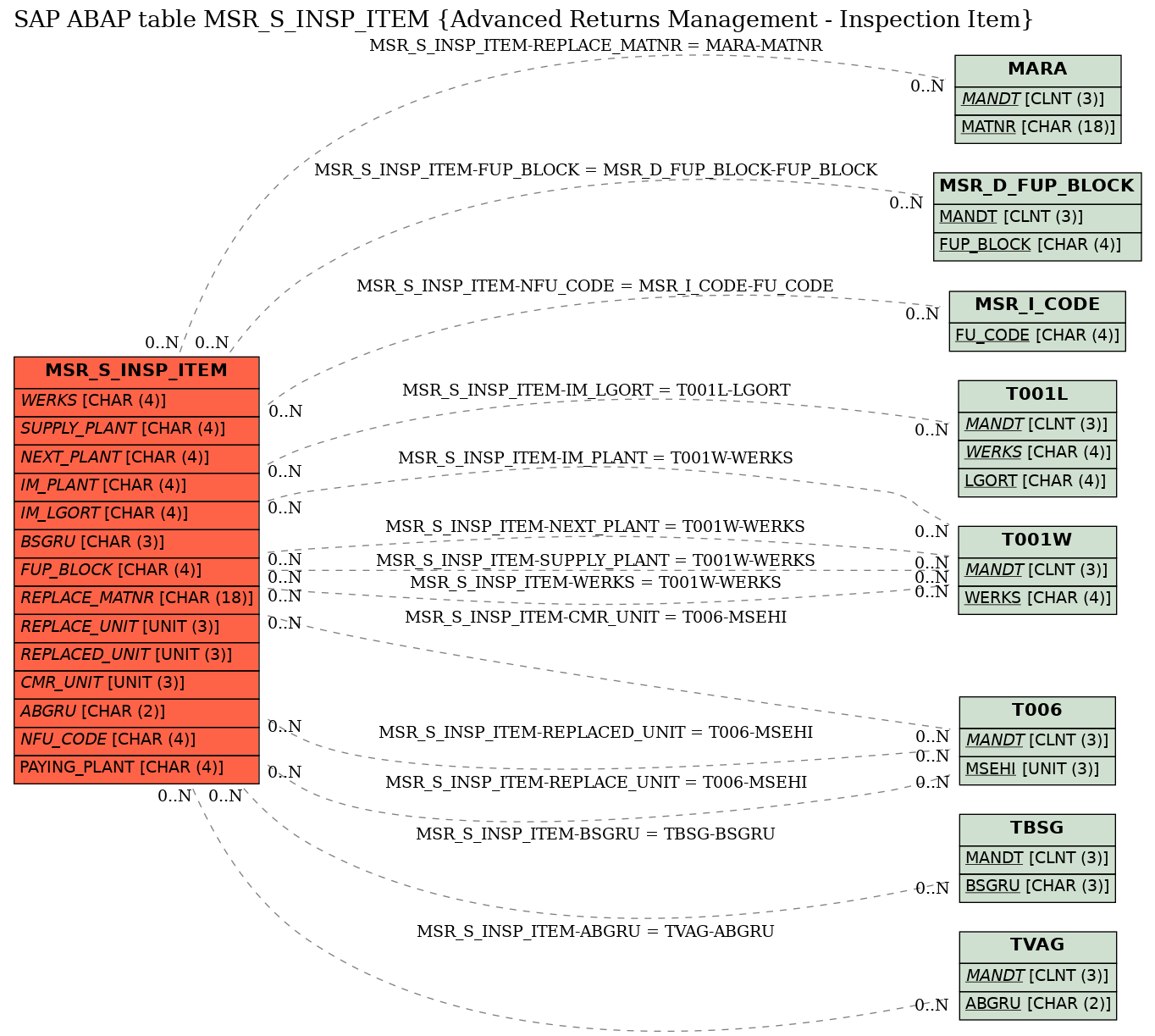The width and height of the screenshot is (1155, 1036).
Task: Click the FU_CODE [CHAR (4)] field
Action: pyautogui.click(x=1037, y=335)
